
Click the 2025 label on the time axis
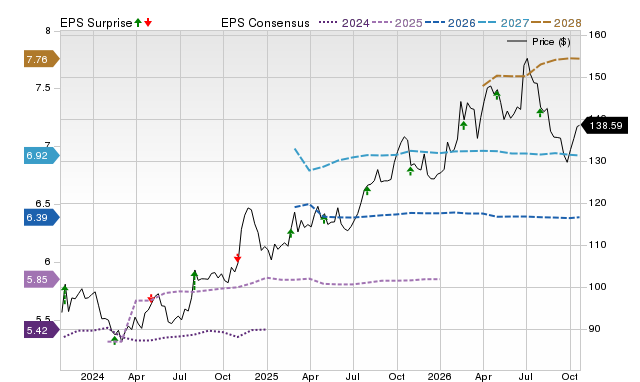pyautogui.click(x=267, y=376)
